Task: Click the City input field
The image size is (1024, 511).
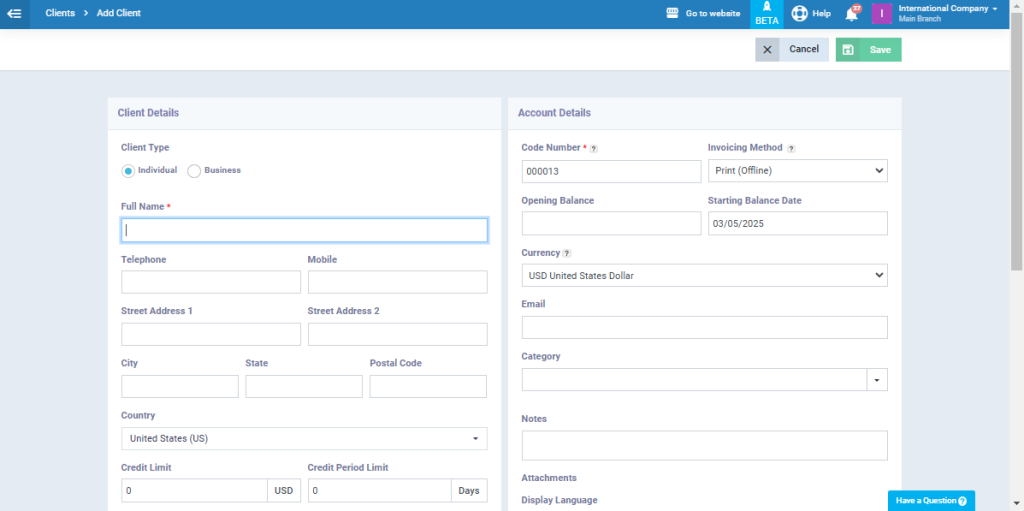Action: point(180,386)
